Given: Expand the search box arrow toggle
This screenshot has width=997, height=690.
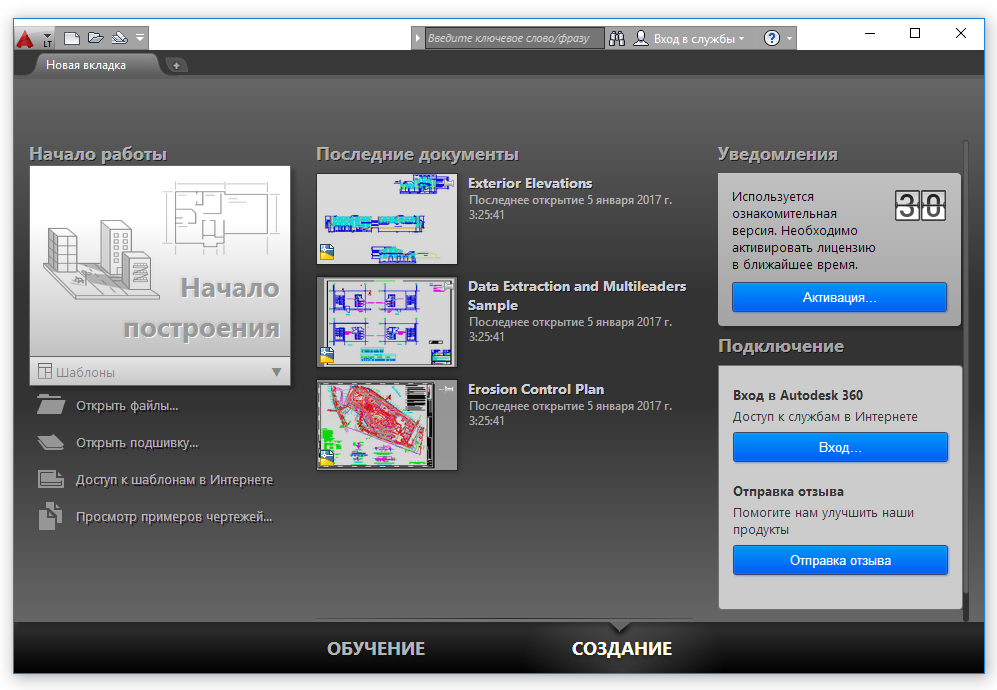Looking at the screenshot, I should pyautogui.click(x=418, y=39).
